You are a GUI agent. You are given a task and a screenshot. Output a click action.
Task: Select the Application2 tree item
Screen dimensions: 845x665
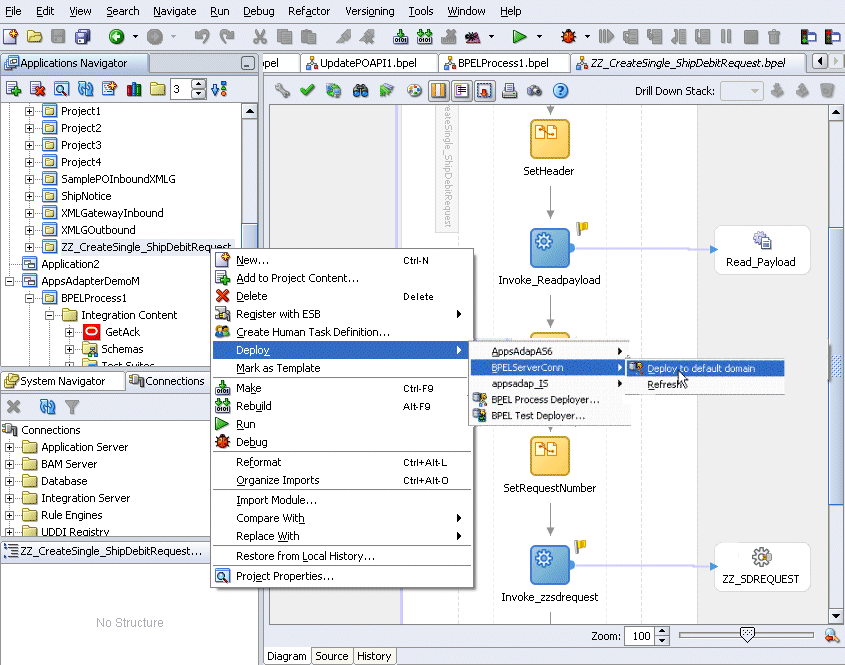tap(70, 264)
